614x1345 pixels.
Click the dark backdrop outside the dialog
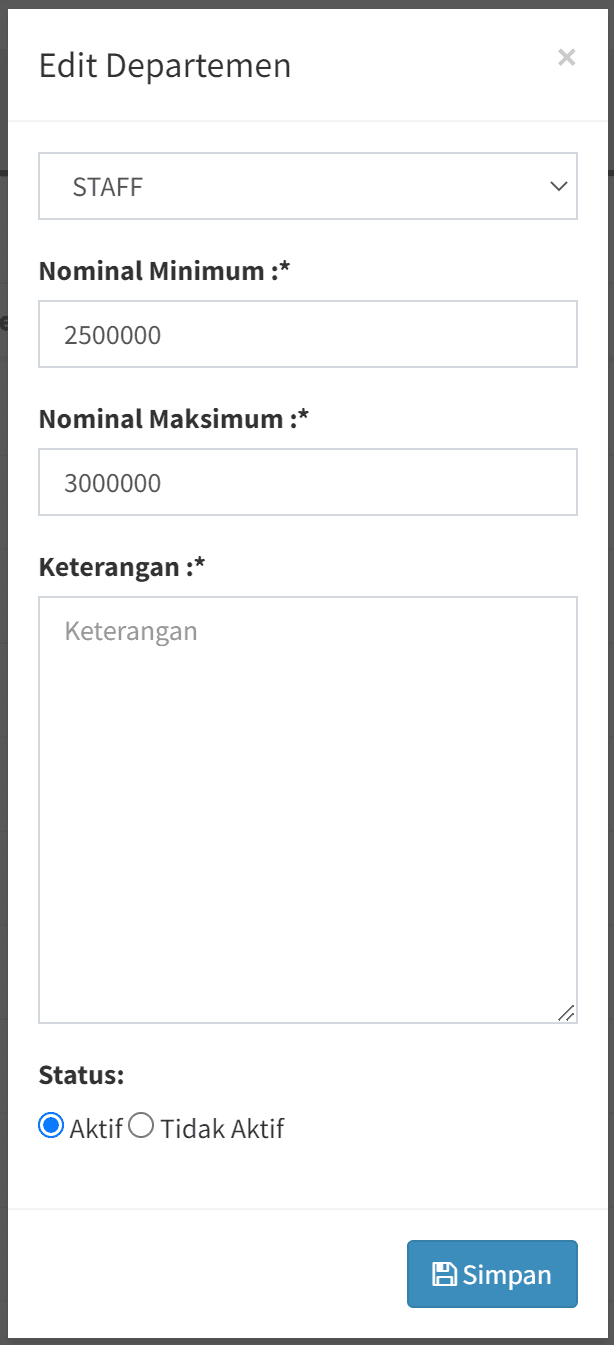coord(3,700)
